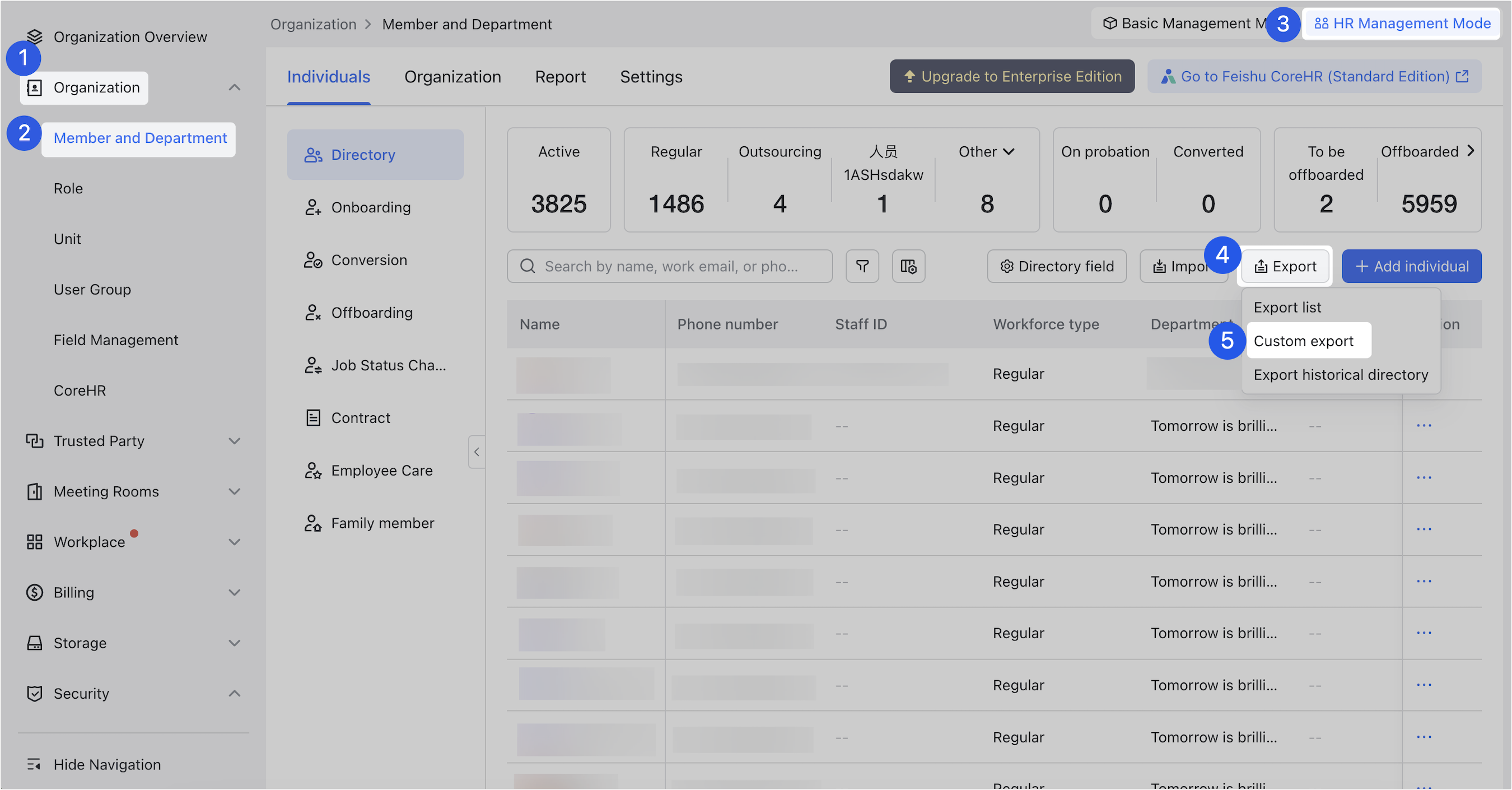Viewport: 1512px width, 790px height.
Task: Click Upgrade to Enterprise Edition
Action: point(1011,76)
